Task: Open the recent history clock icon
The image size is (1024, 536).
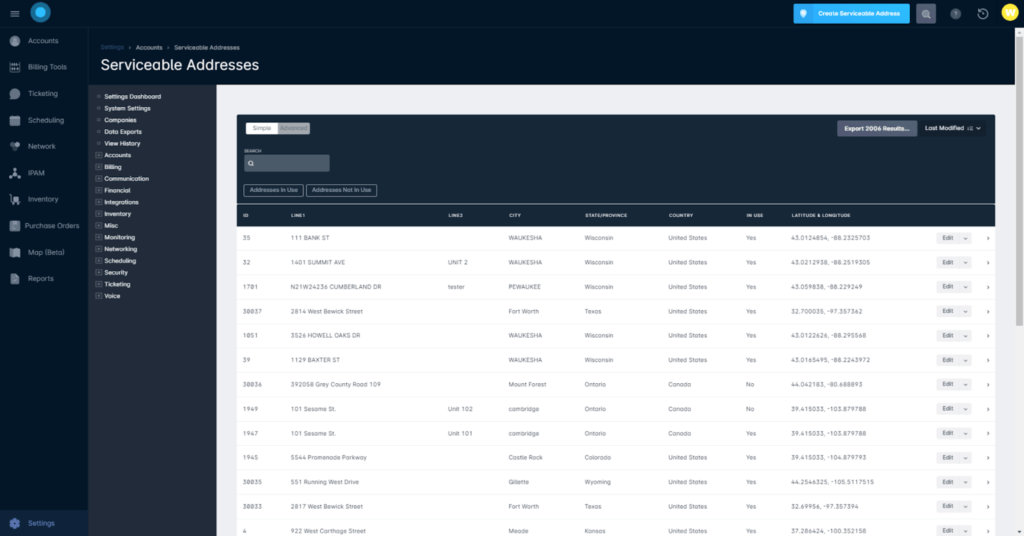Action: [982, 14]
